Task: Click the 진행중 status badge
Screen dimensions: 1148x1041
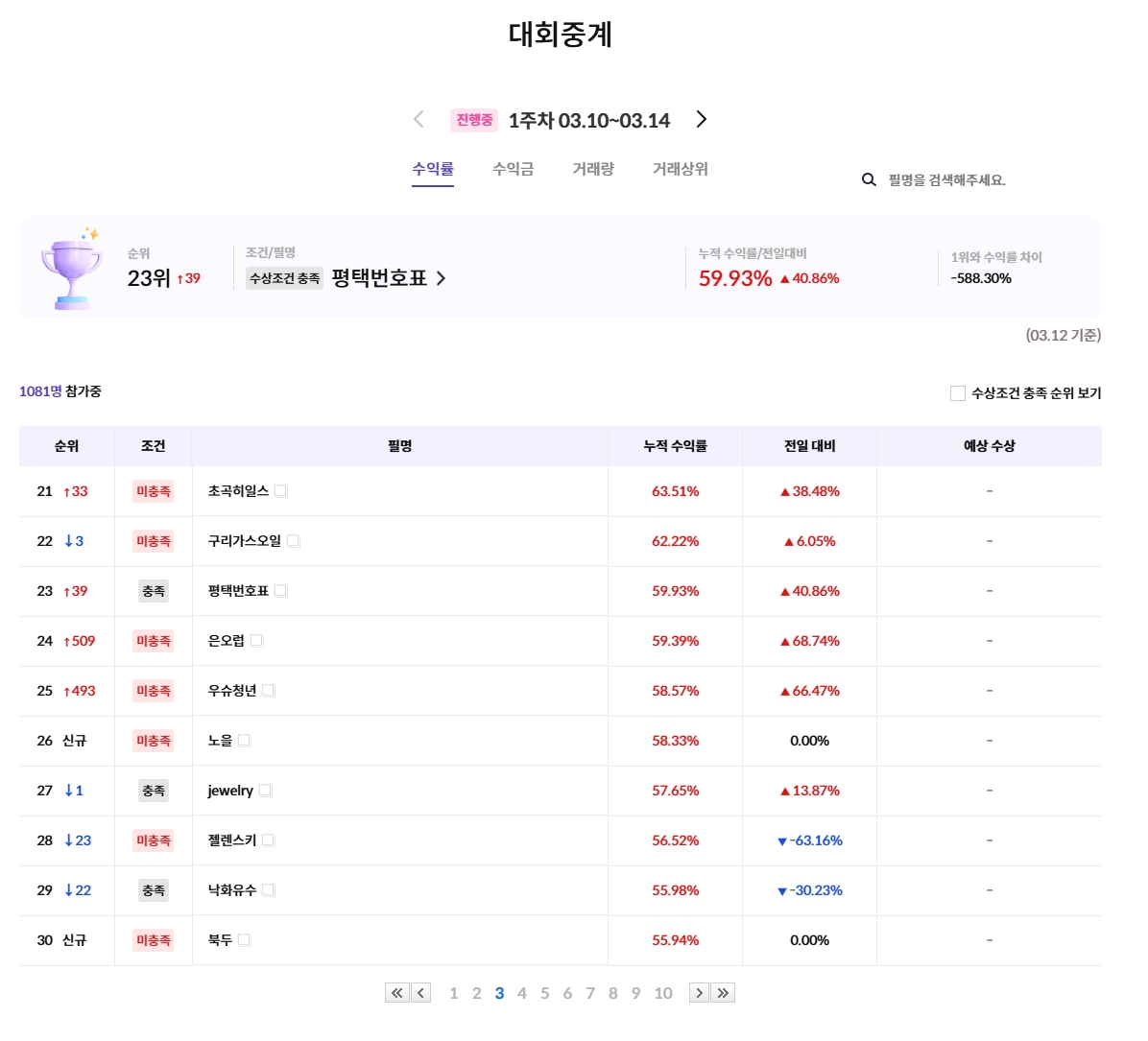Action: click(474, 120)
